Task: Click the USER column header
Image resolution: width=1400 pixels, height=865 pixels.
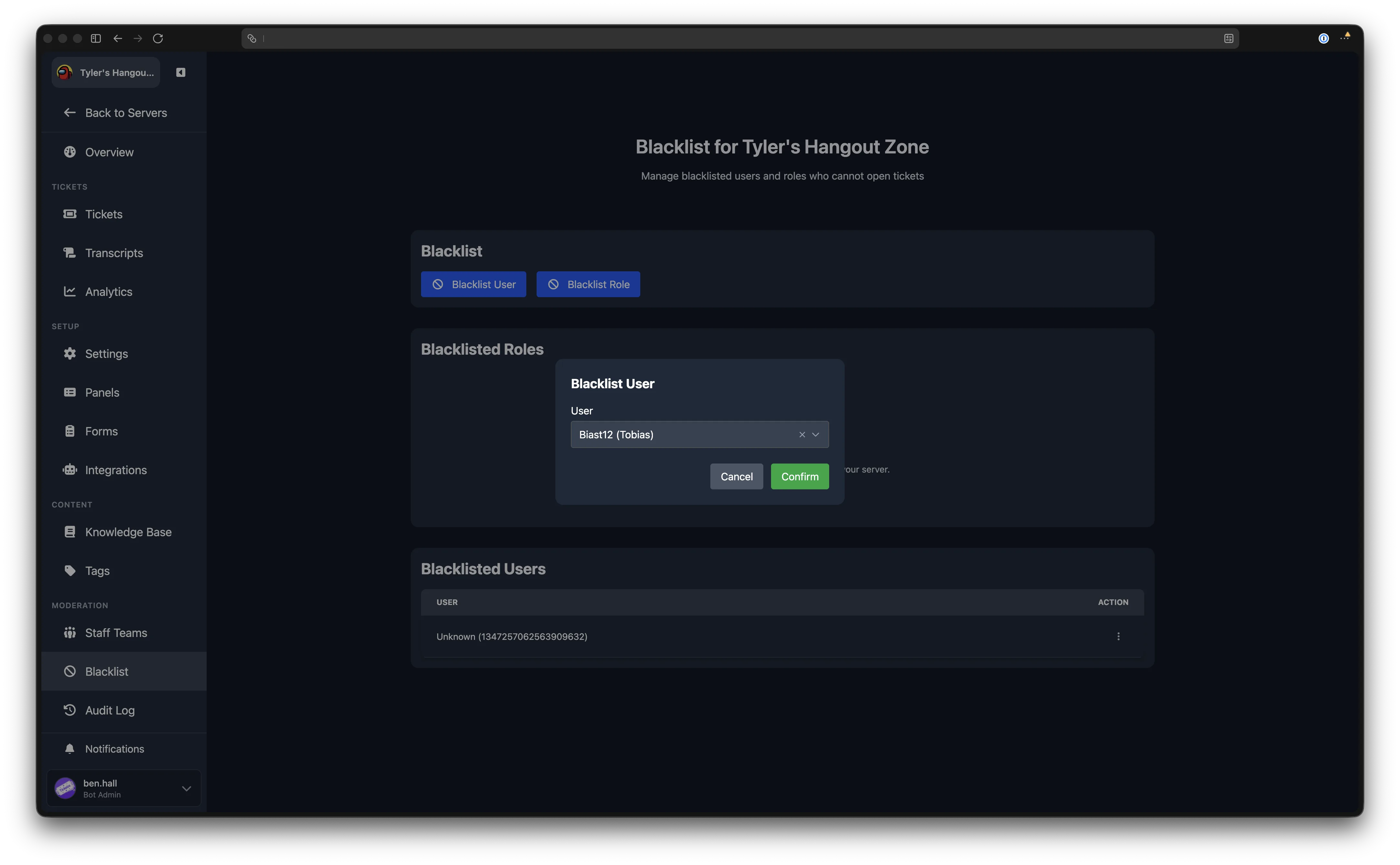Action: click(447, 602)
